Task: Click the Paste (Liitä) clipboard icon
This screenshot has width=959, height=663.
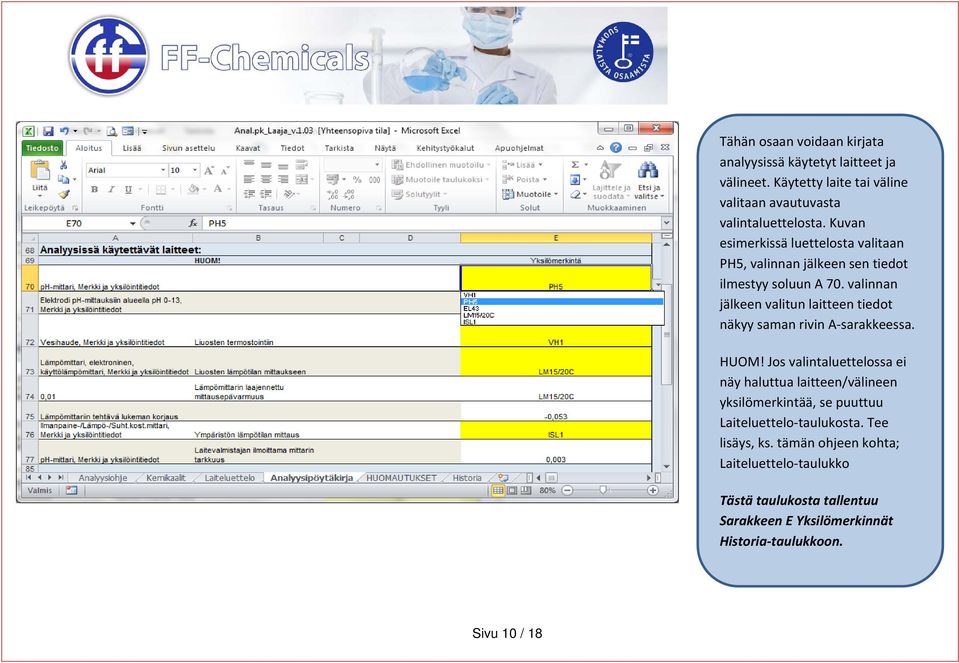Action: pyautogui.click(x=40, y=171)
